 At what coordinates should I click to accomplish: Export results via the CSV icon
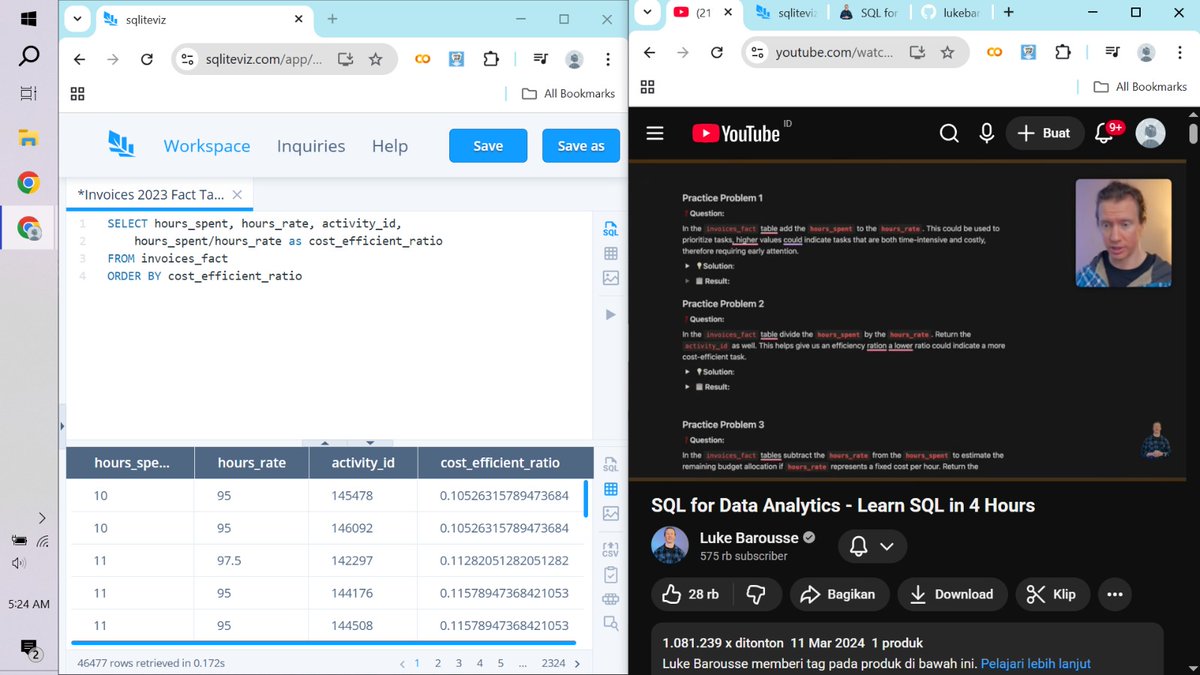(611, 548)
